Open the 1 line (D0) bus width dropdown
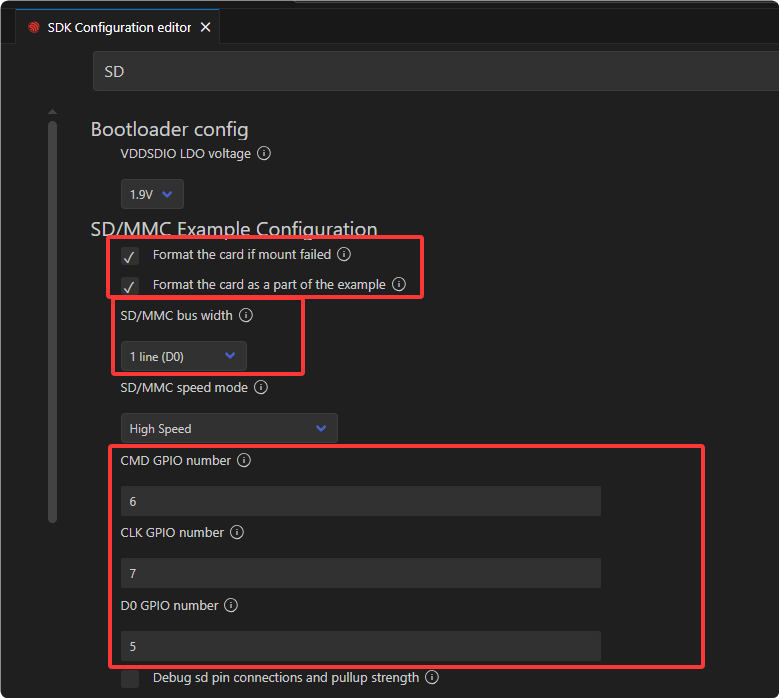The image size is (779, 698). click(x=183, y=356)
